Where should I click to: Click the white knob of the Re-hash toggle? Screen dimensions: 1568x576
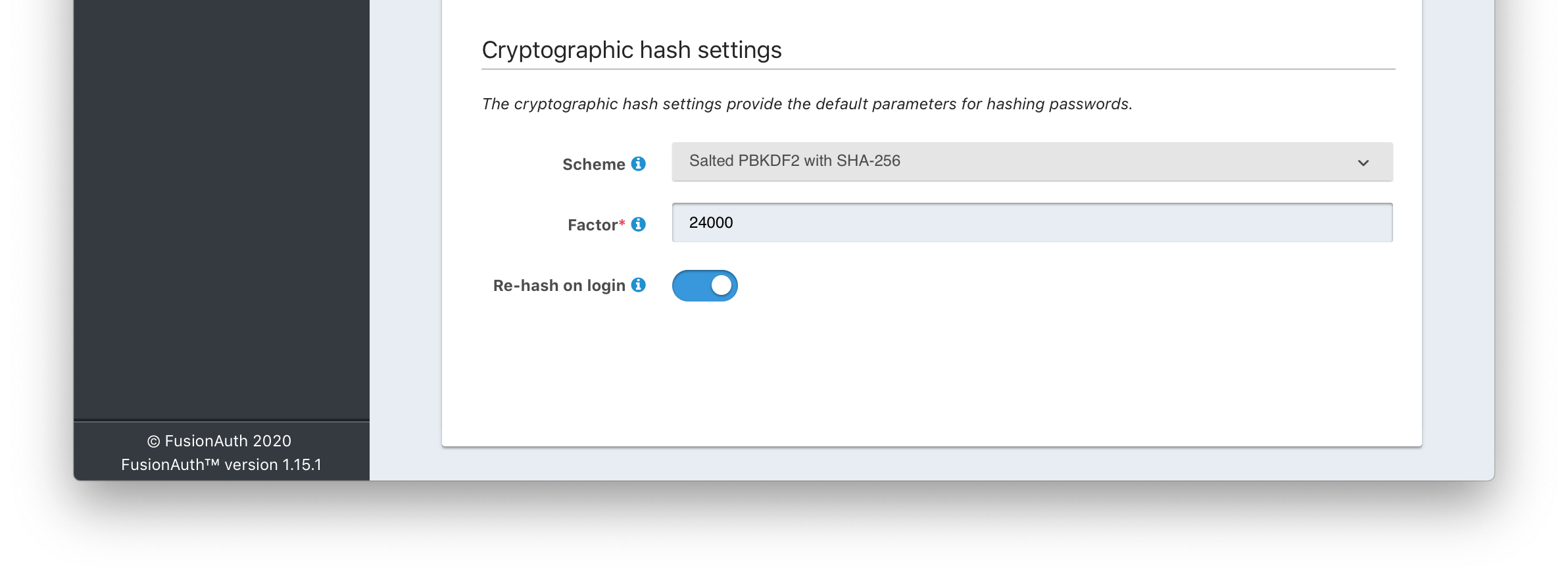pyautogui.click(x=721, y=285)
